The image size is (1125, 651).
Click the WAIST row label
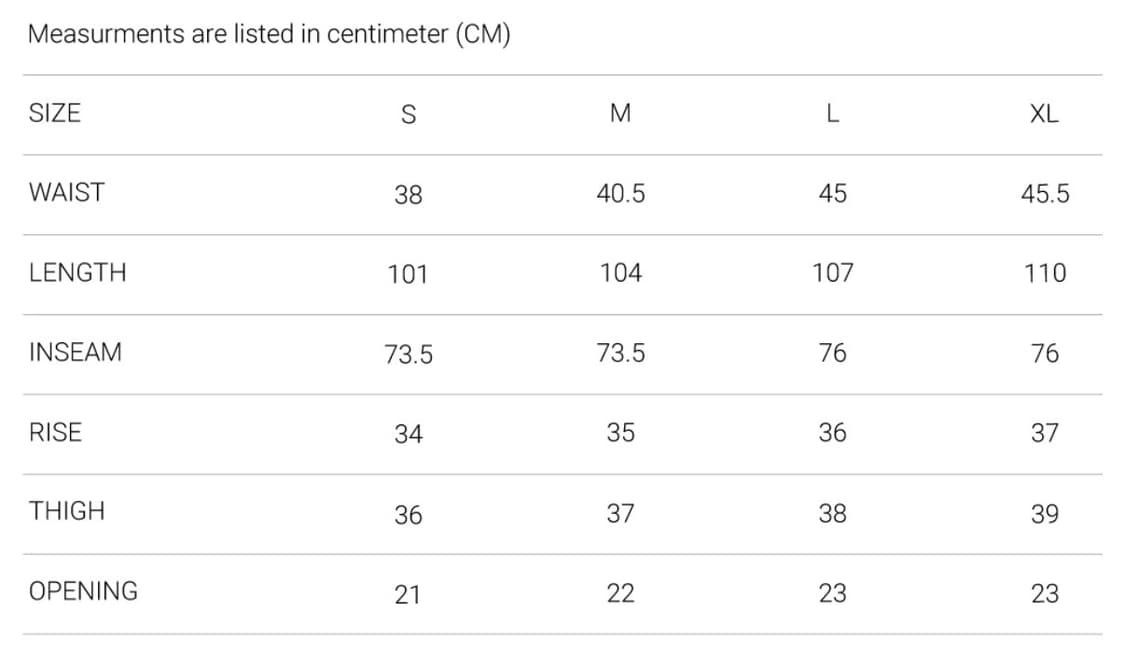point(67,192)
